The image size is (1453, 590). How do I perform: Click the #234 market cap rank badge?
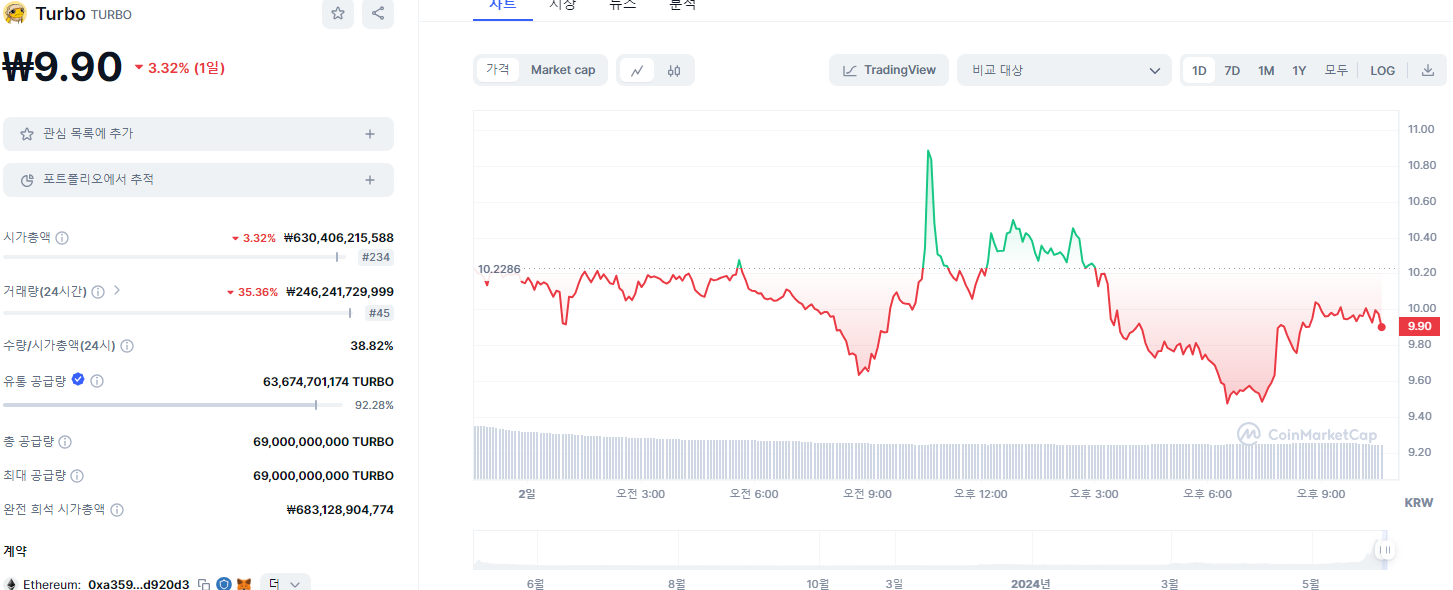click(x=376, y=258)
